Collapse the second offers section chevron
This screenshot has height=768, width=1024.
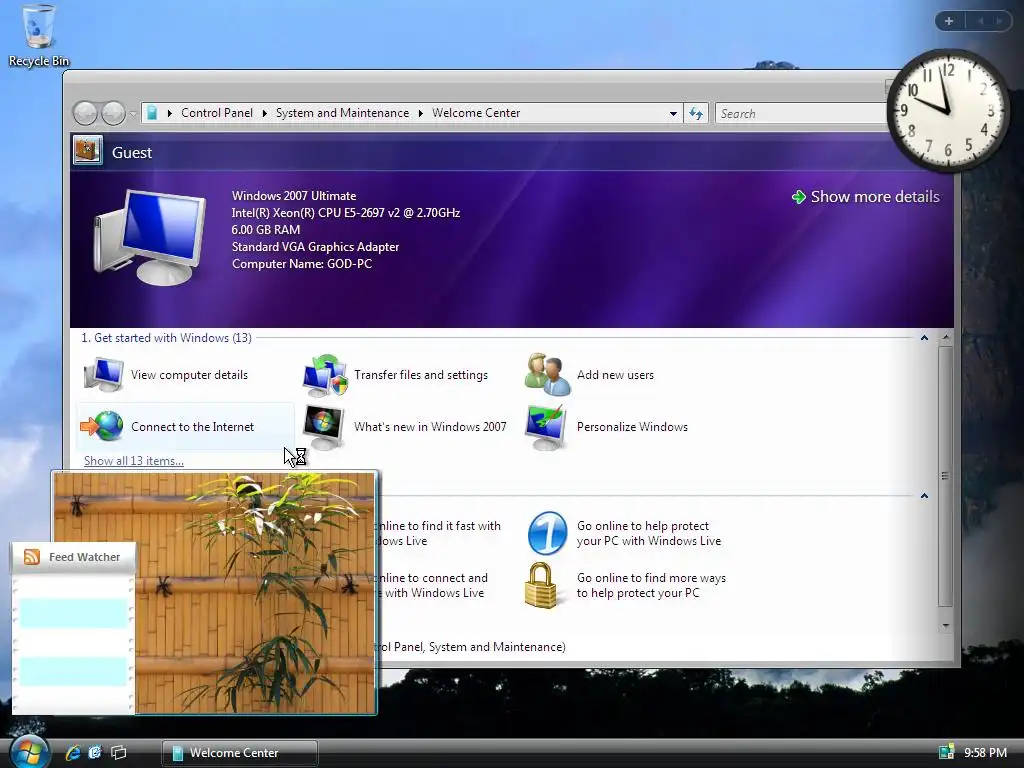(x=924, y=496)
